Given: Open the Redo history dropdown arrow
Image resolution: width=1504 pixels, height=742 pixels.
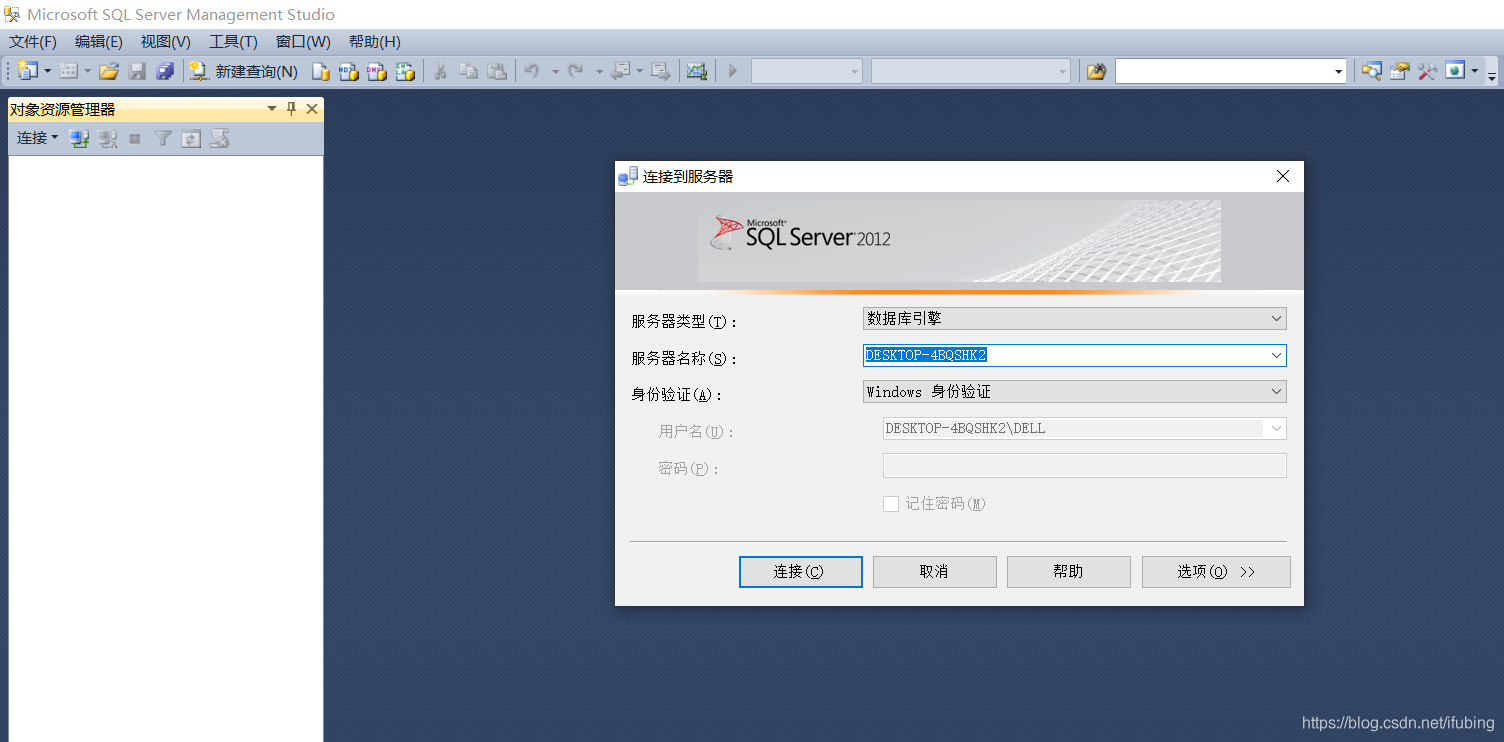Looking at the screenshot, I should [x=599, y=71].
